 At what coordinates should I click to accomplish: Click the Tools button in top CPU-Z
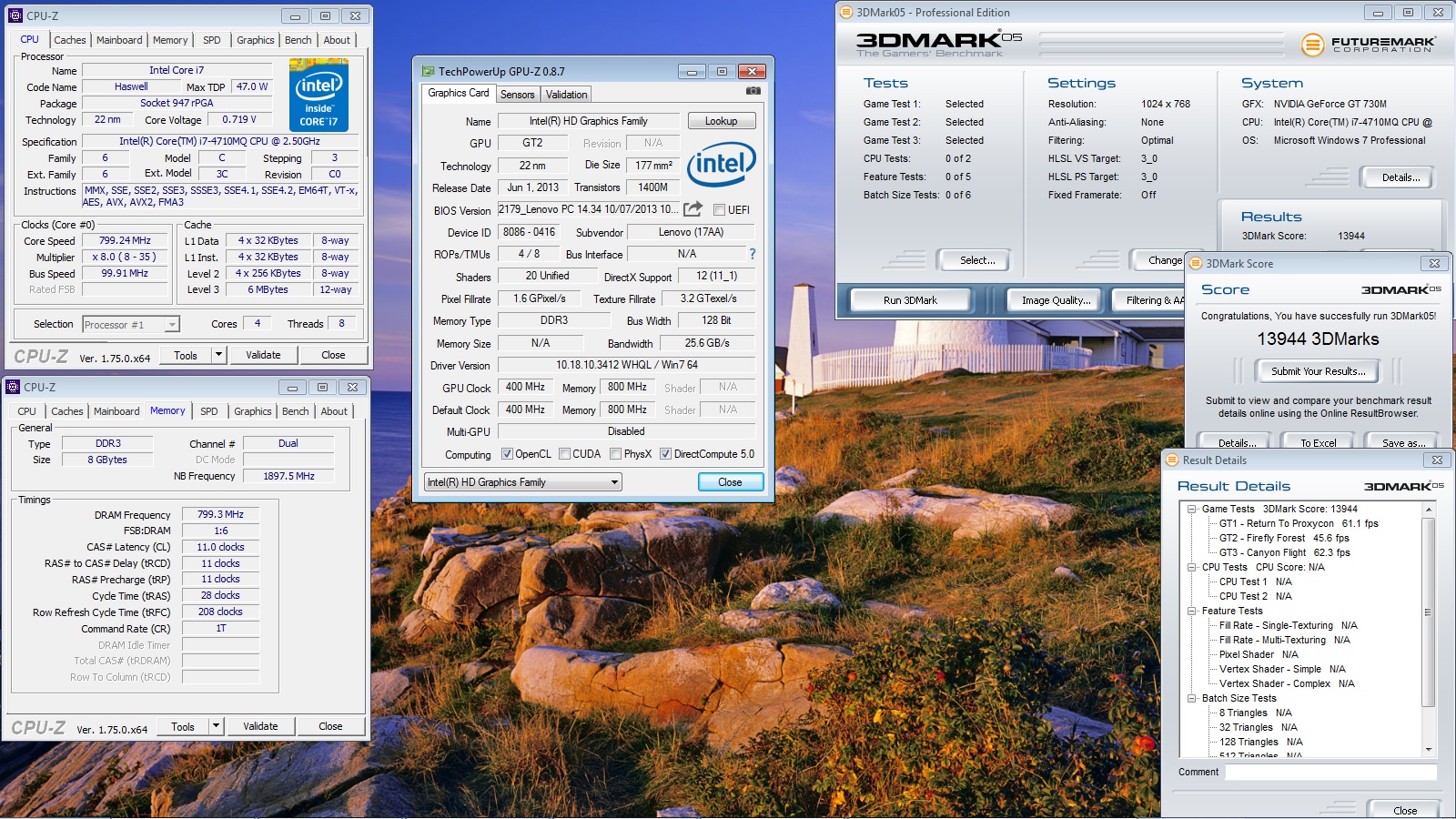[x=186, y=355]
